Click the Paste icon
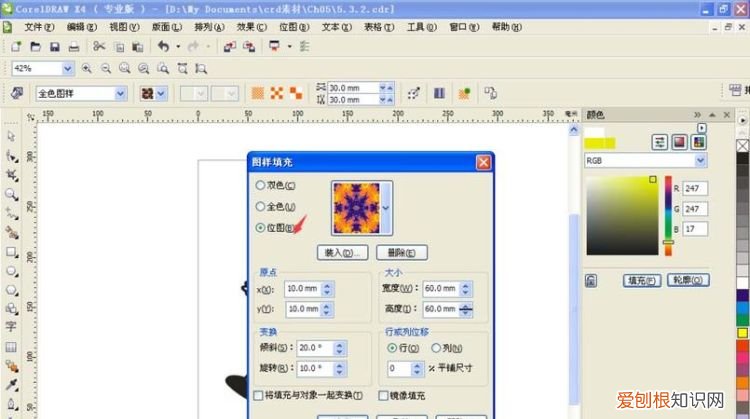Viewport: 750px width, 419px height. (x=138, y=47)
